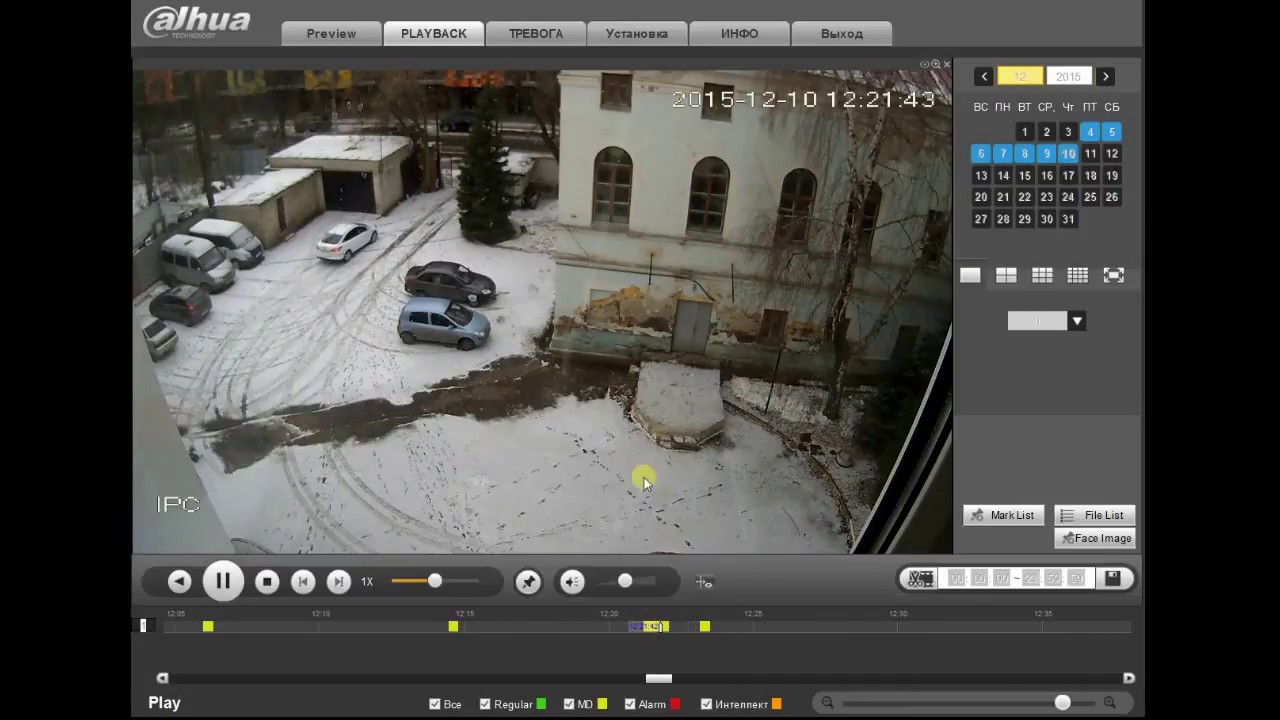Zoom out the timeline with the minus magnifier
The image size is (1280, 720).
pos(827,703)
